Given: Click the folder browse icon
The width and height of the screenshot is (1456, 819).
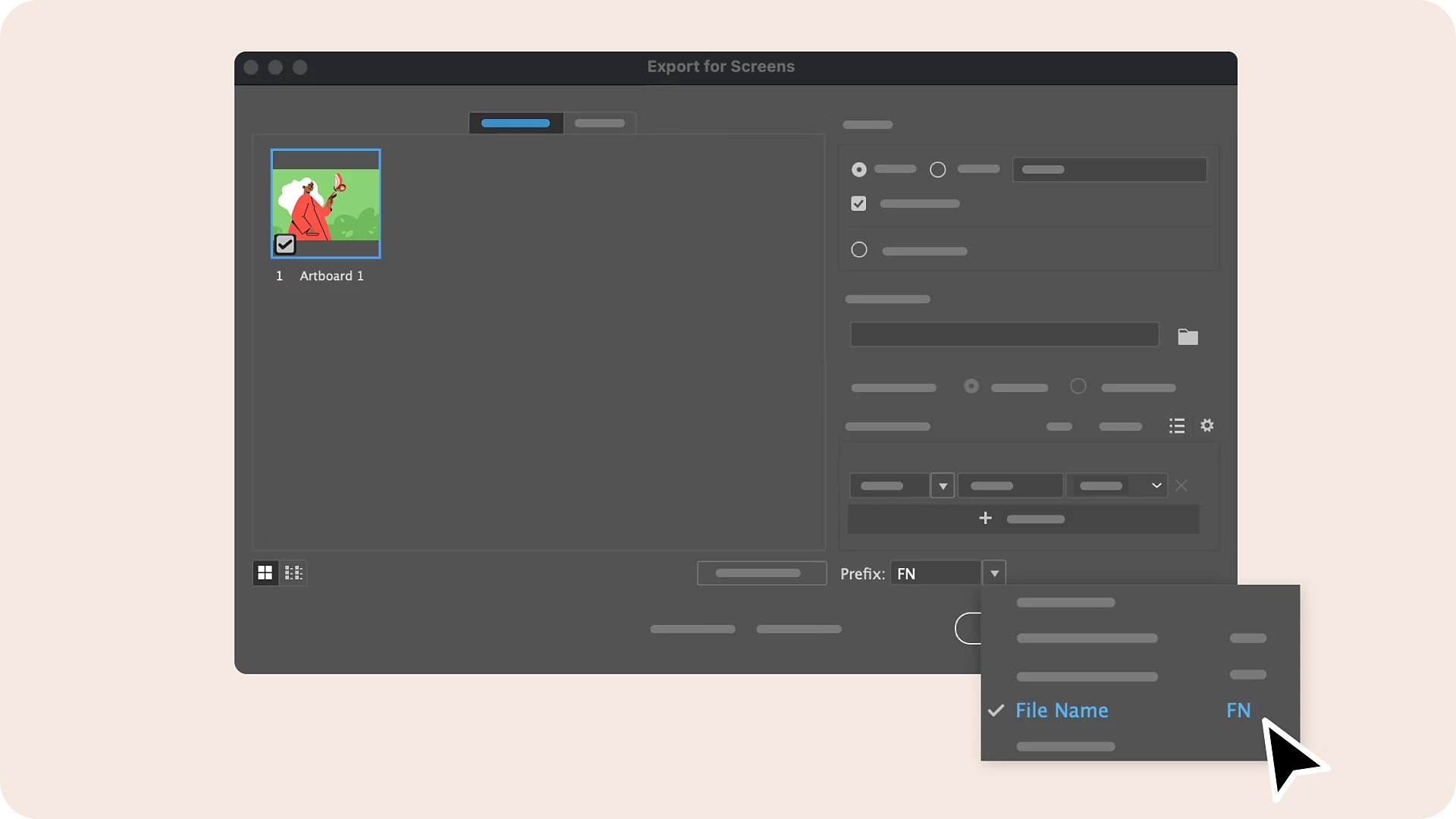Looking at the screenshot, I should [x=1188, y=337].
